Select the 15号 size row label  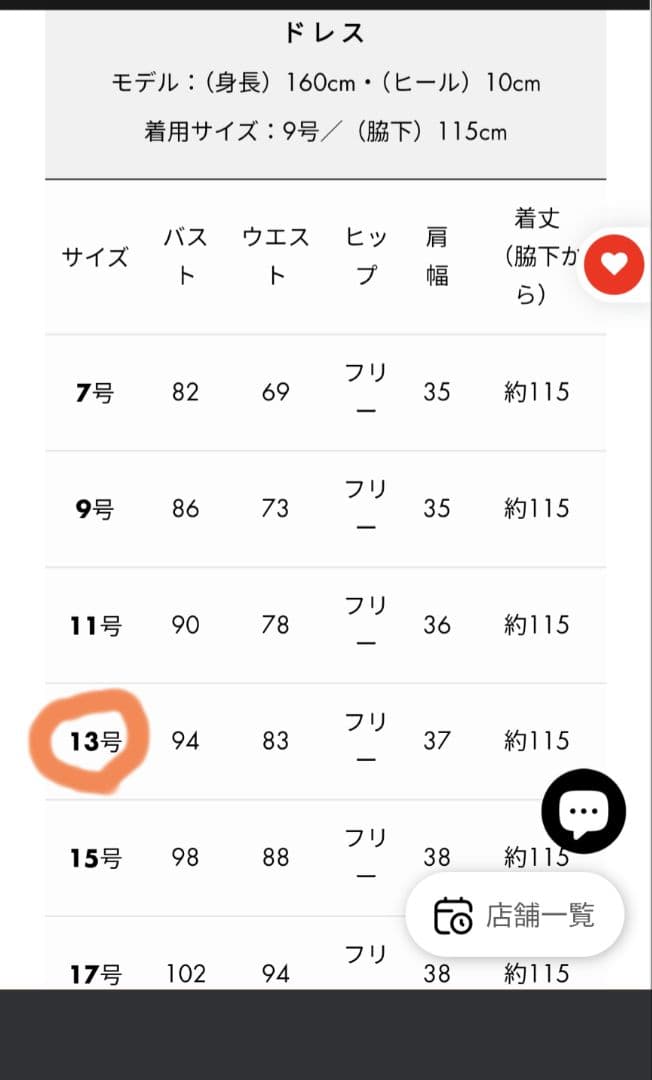(95, 857)
